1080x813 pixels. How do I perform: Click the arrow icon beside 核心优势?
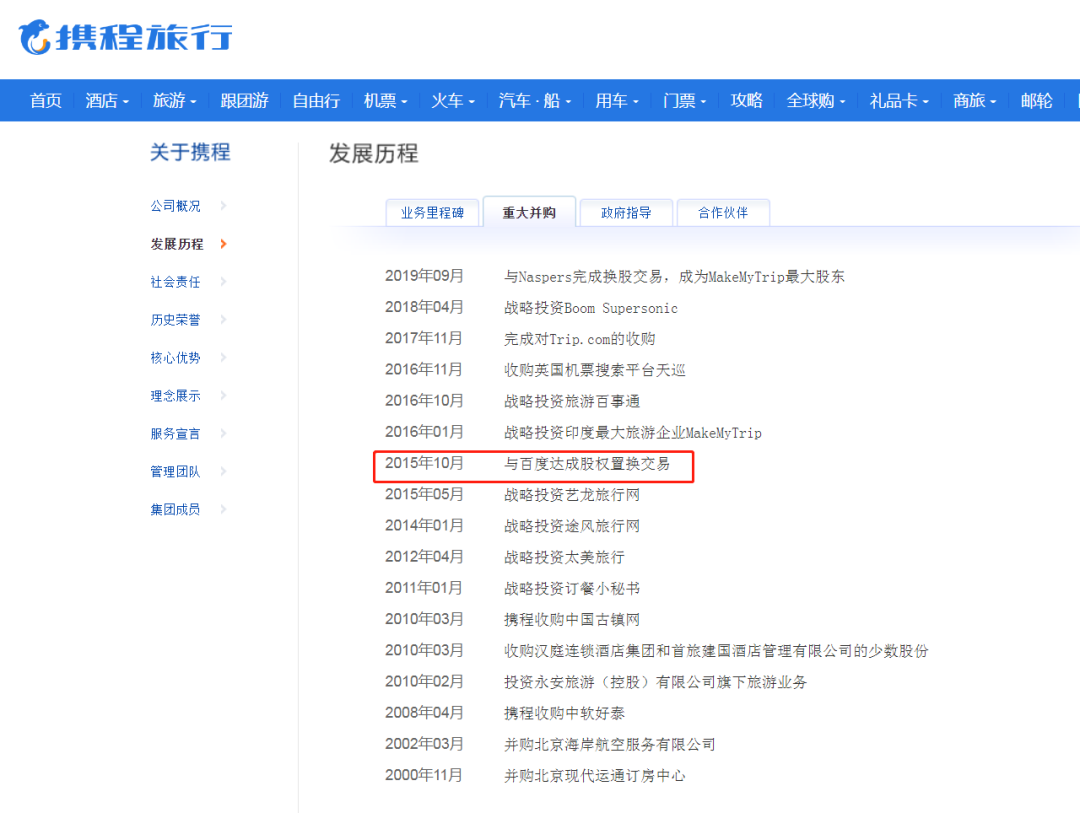[x=223, y=357]
